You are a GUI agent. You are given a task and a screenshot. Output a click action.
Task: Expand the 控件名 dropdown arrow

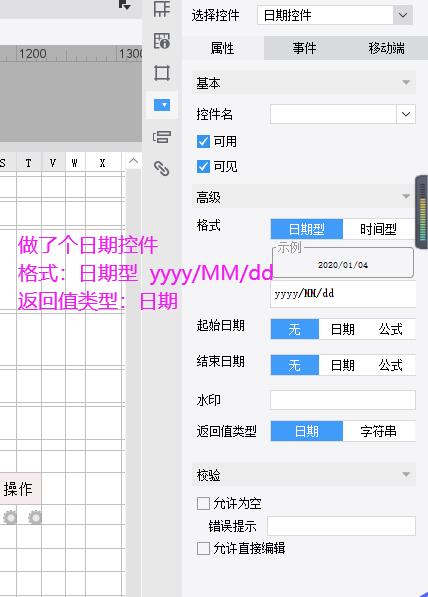(x=406, y=114)
